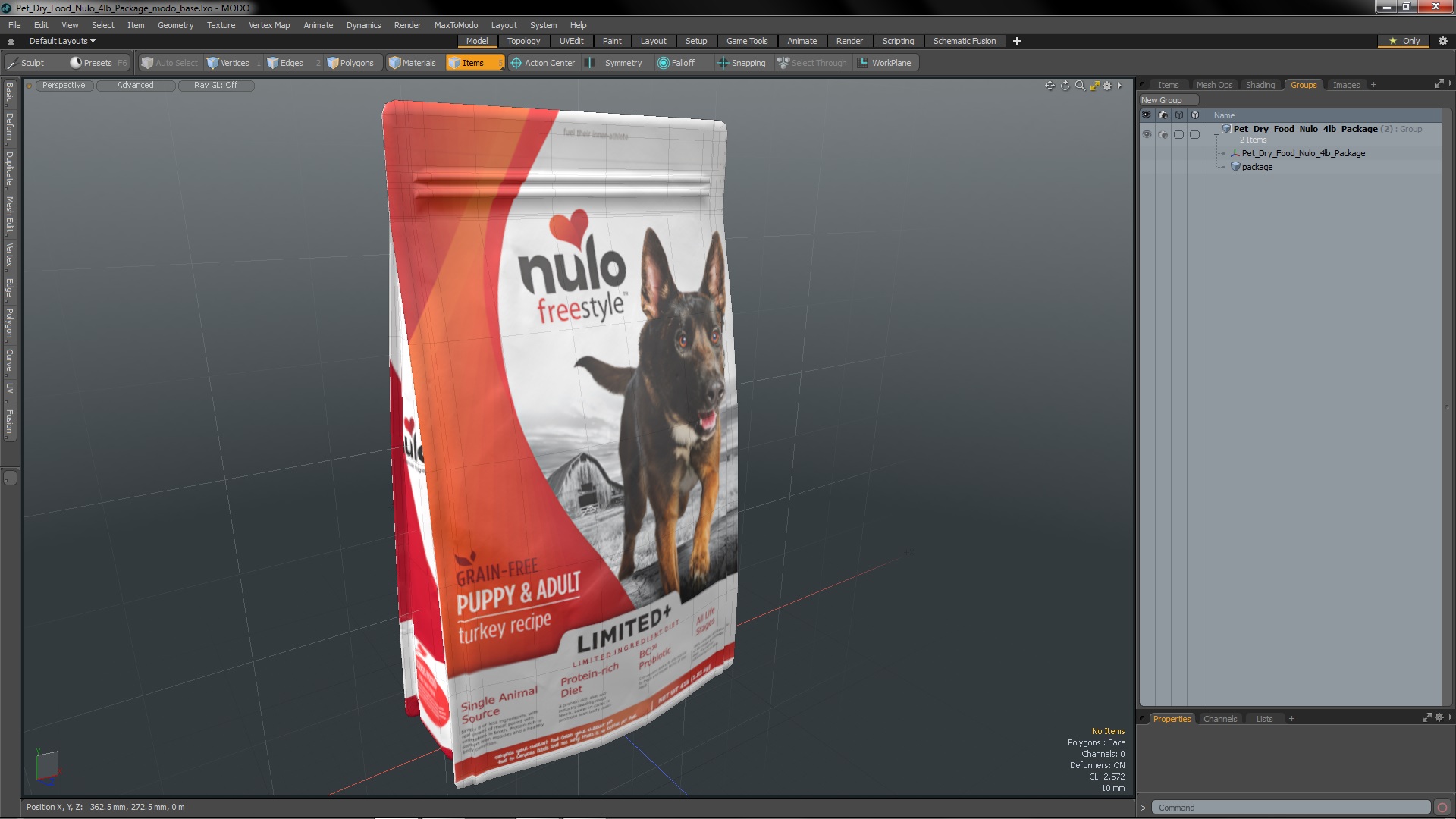This screenshot has width=1456, height=819.
Task: Open the Action Center dropdown
Action: tap(543, 63)
